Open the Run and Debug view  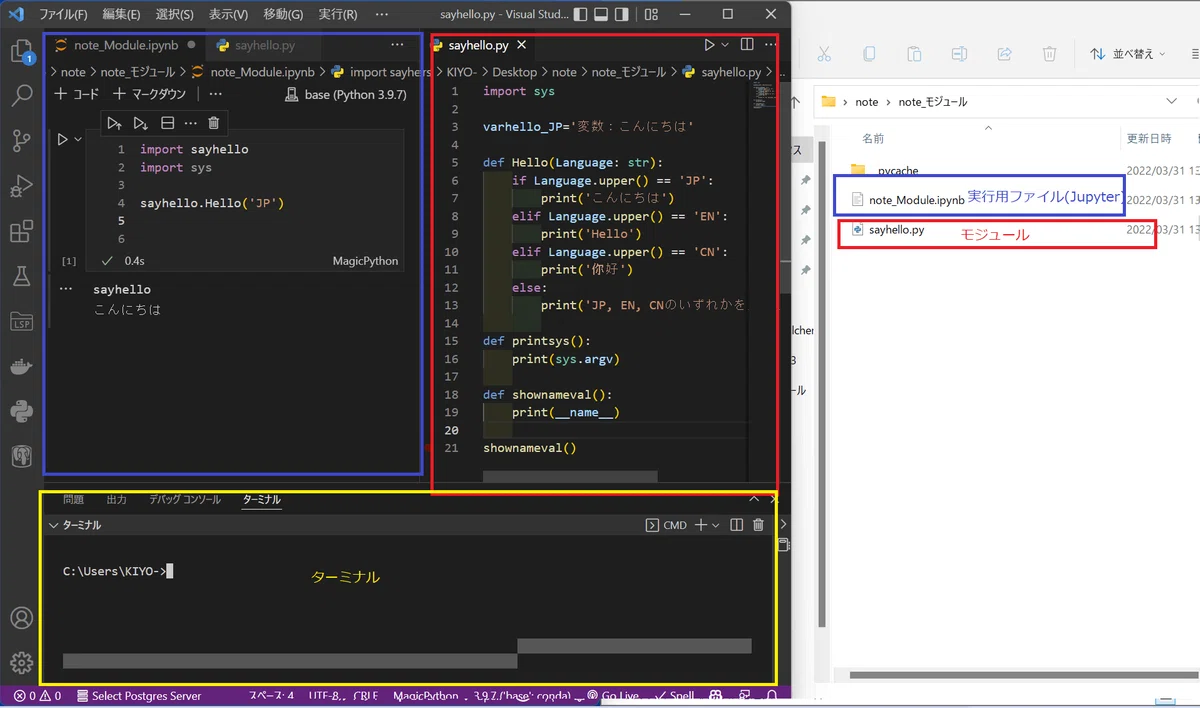click(x=21, y=187)
